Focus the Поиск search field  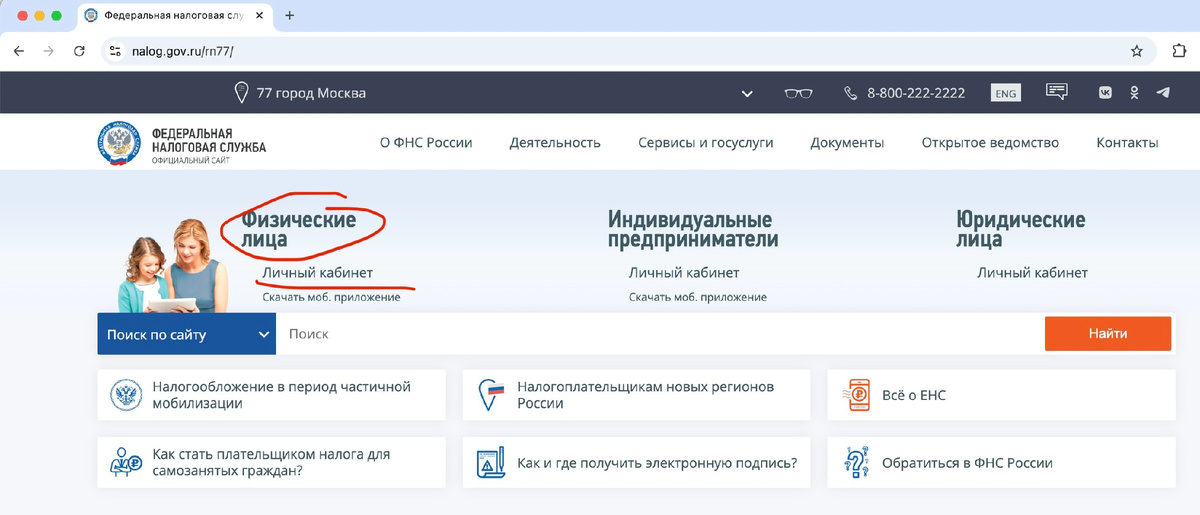pos(660,334)
